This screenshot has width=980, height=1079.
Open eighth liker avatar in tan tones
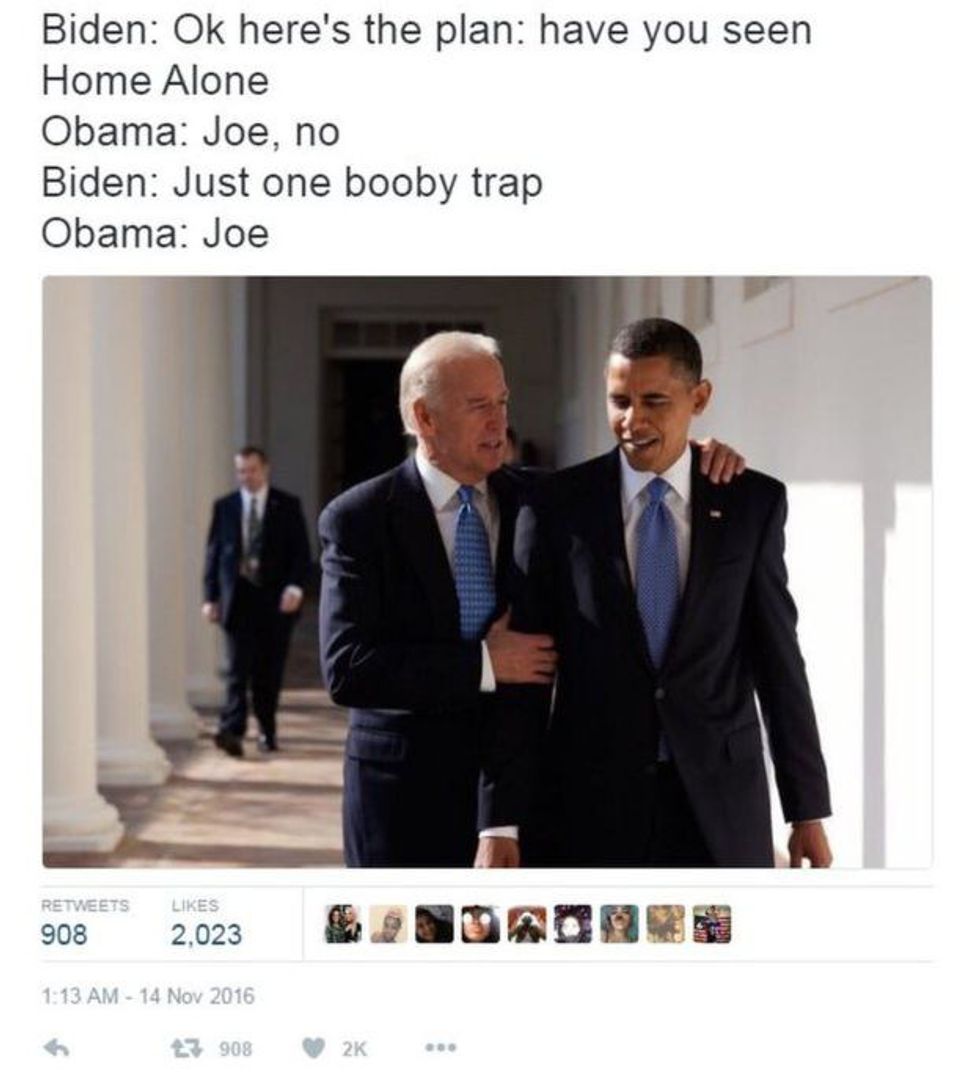point(666,923)
